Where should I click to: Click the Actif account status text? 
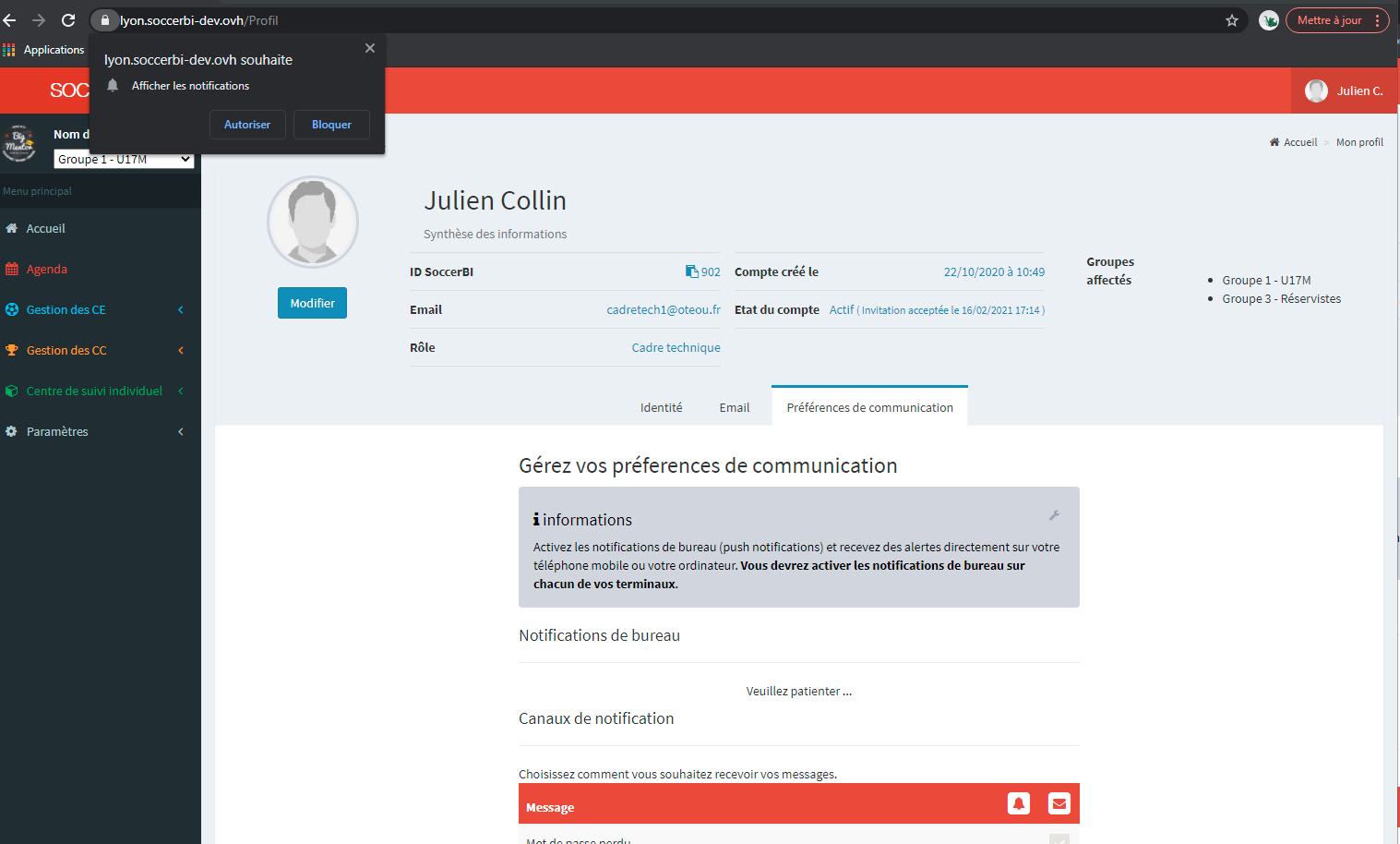(842, 309)
